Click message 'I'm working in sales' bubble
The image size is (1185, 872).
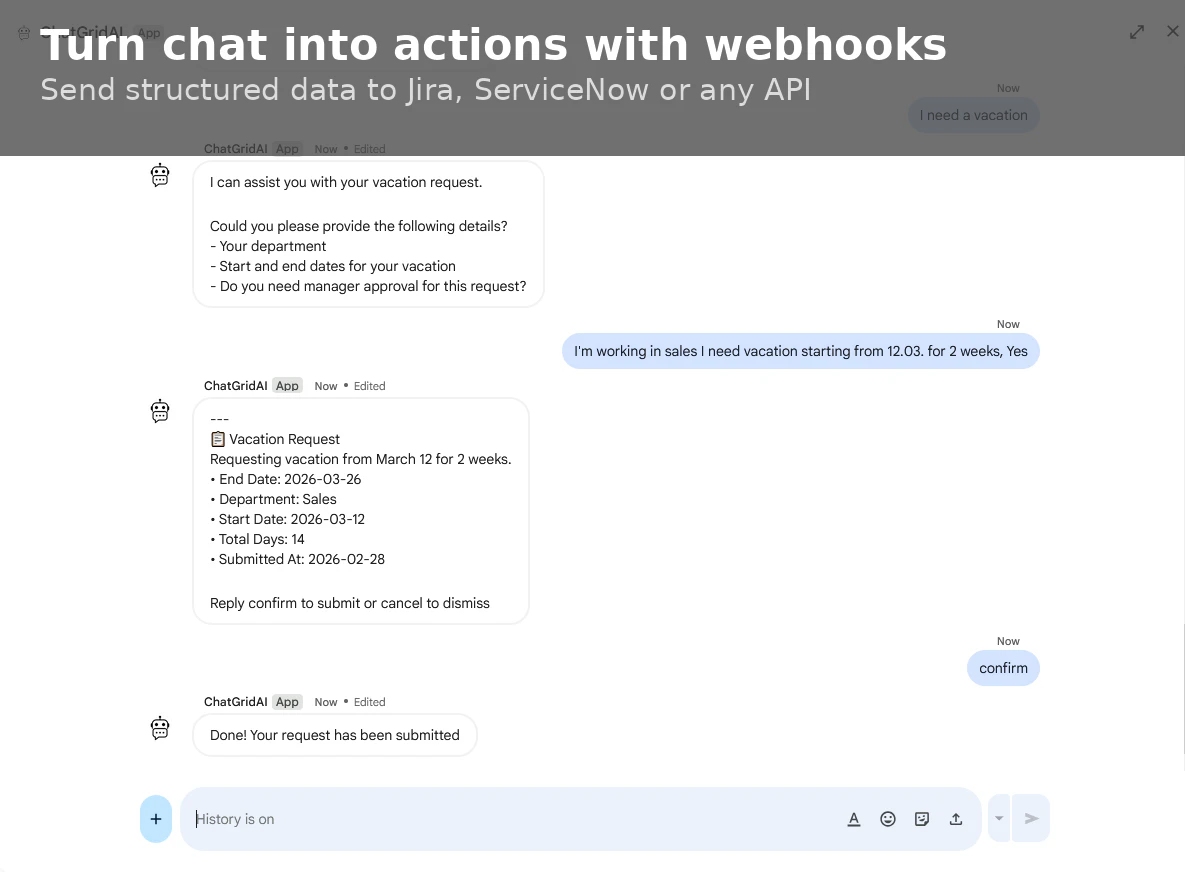tap(800, 351)
